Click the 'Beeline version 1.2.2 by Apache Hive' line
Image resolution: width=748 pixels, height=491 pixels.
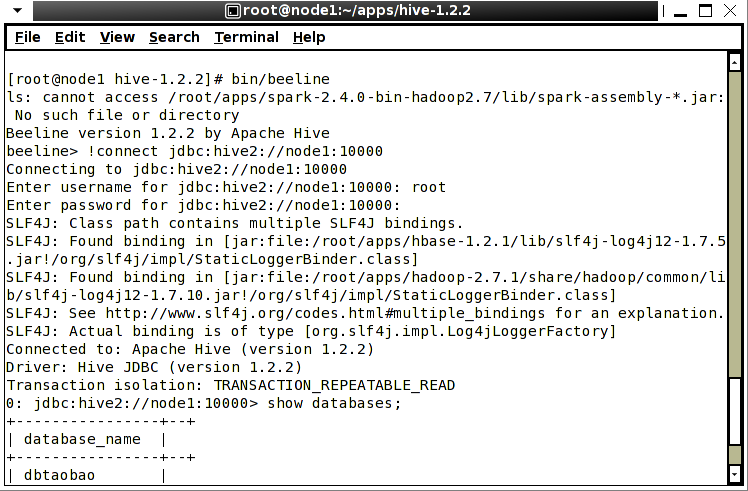click(x=168, y=133)
